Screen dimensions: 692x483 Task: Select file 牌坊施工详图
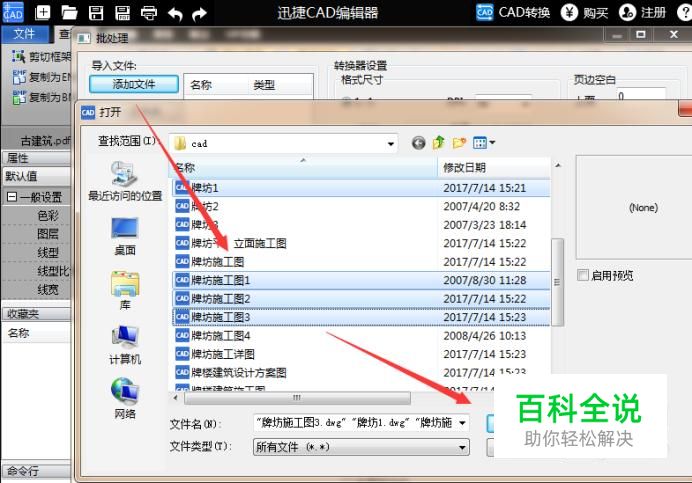[x=361, y=354]
